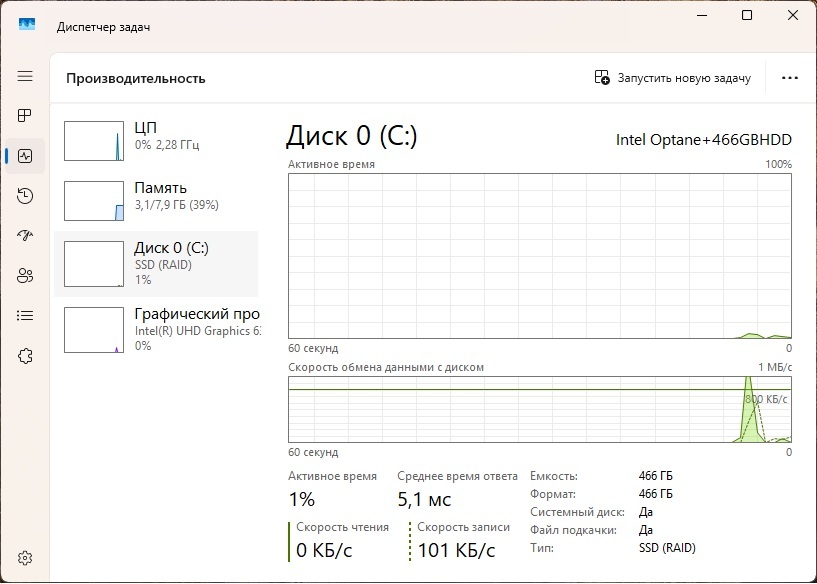The image size is (817, 584).
Task: Select the Графический процессор entry
Action: (158, 329)
